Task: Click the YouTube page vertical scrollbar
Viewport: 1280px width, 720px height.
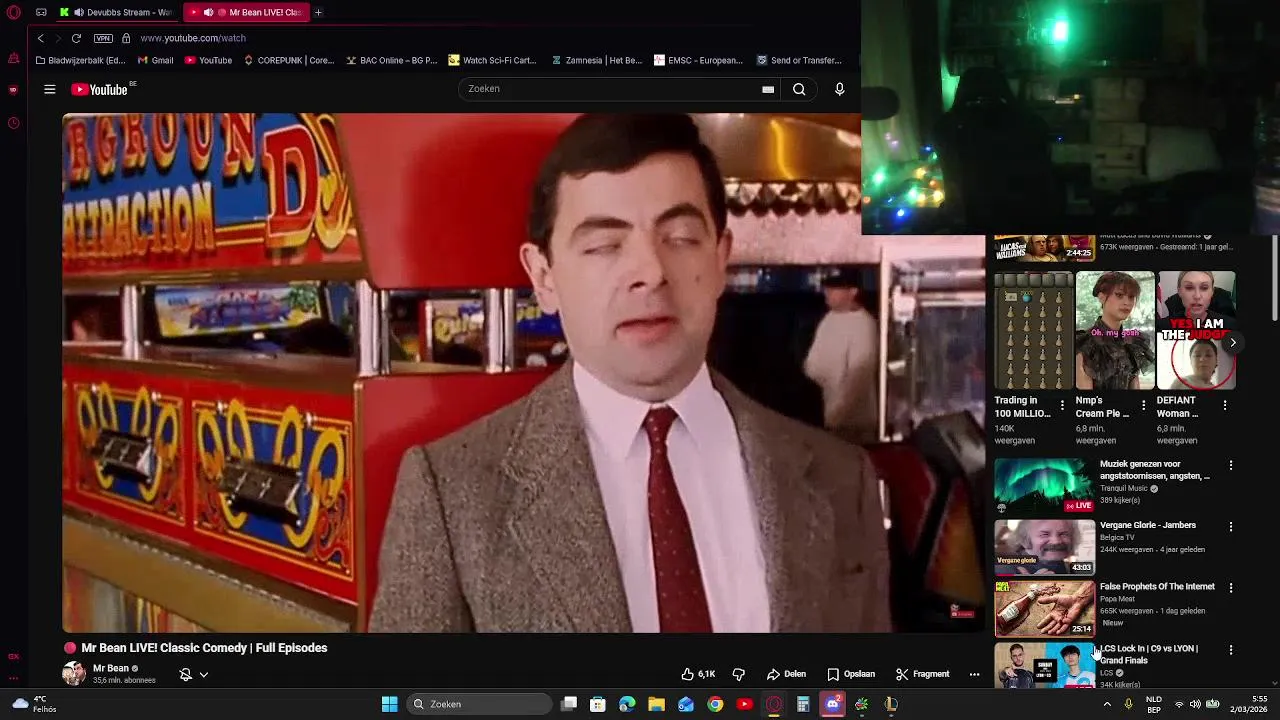Action: [x=1274, y=280]
